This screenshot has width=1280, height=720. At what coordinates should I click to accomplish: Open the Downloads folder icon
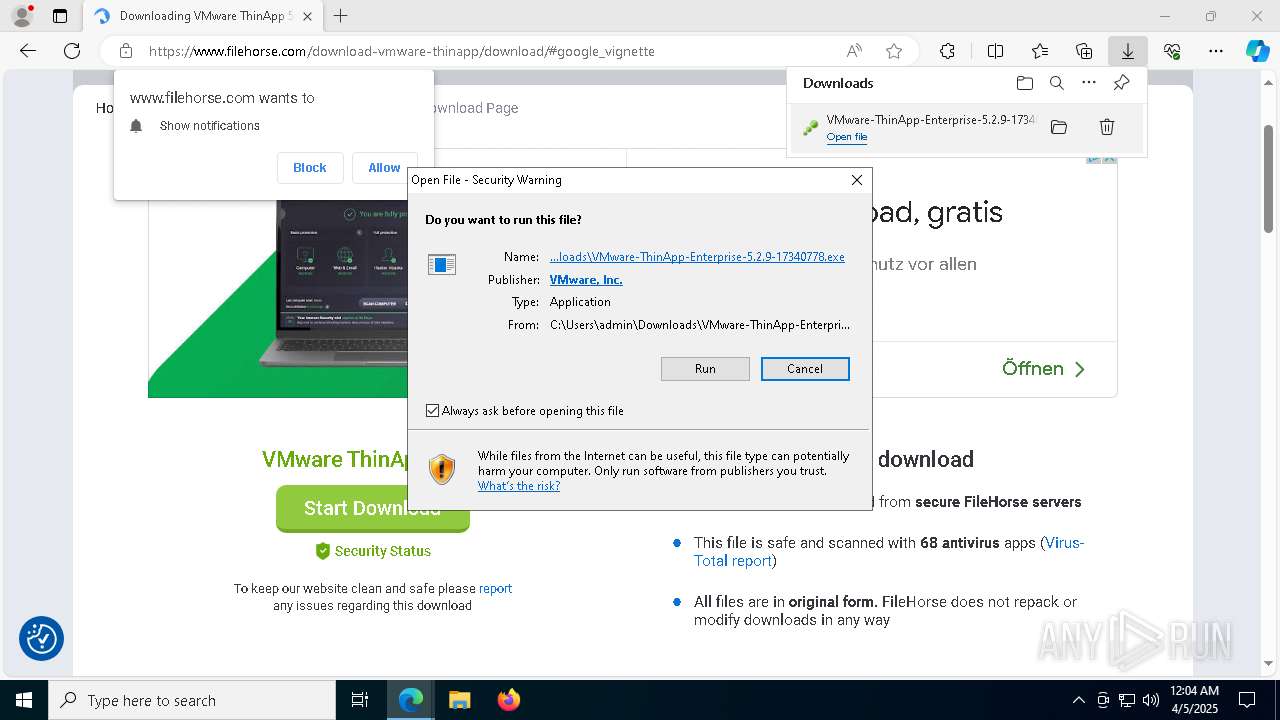coord(1024,83)
